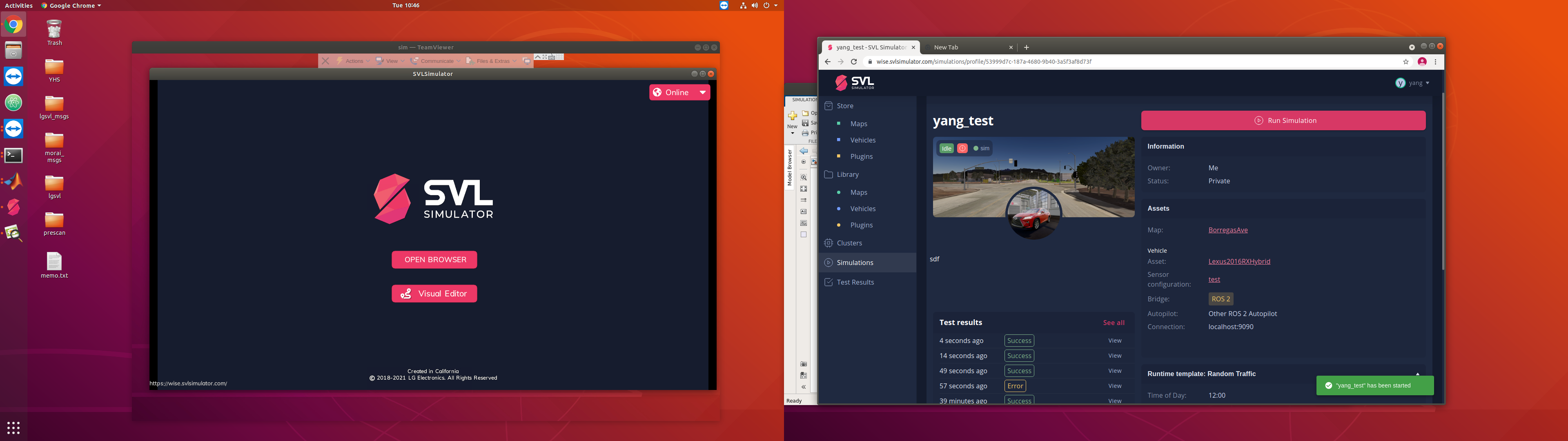Open TeamViewer Files & Extras dropdown

[491, 61]
